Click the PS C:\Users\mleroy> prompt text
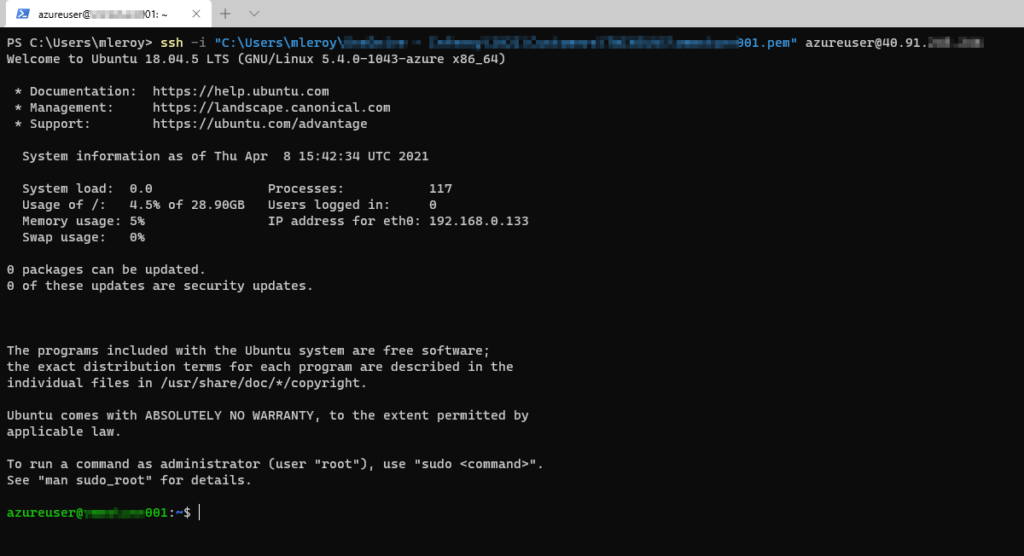Image resolution: width=1024 pixels, height=556 pixels. click(79, 43)
